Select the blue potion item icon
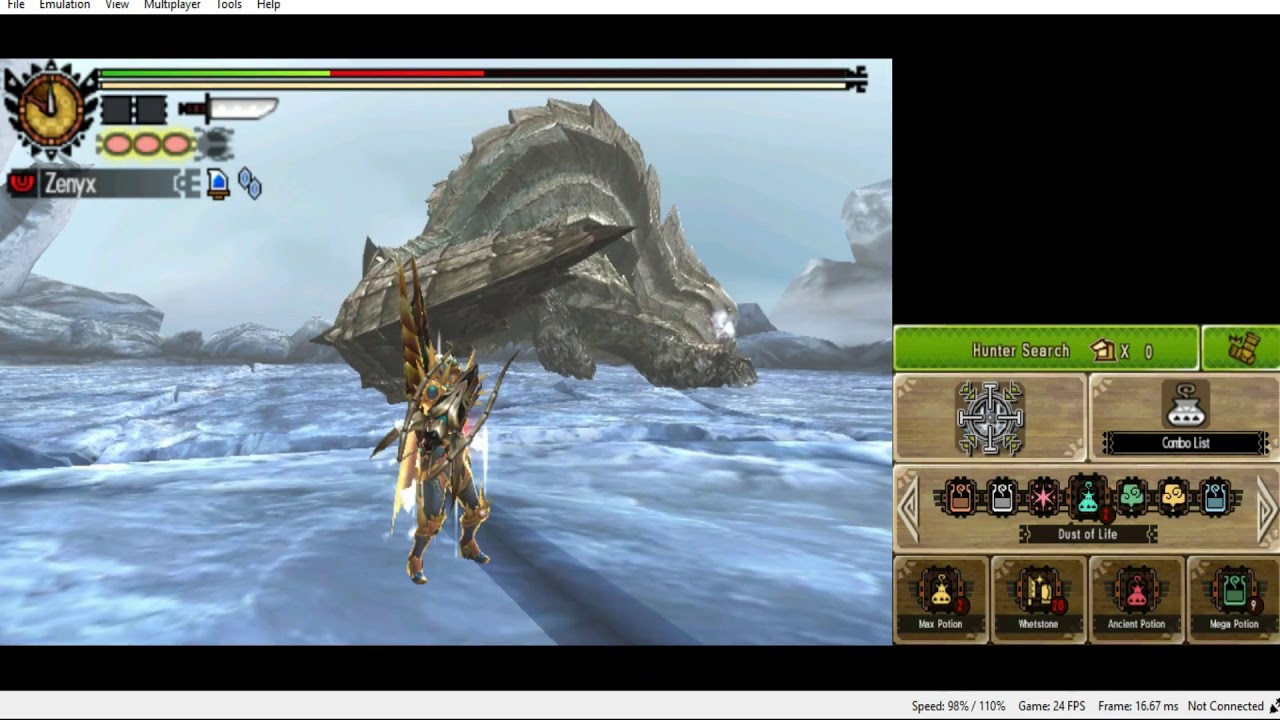Viewport: 1280px width, 720px height. pyautogui.click(x=1216, y=497)
